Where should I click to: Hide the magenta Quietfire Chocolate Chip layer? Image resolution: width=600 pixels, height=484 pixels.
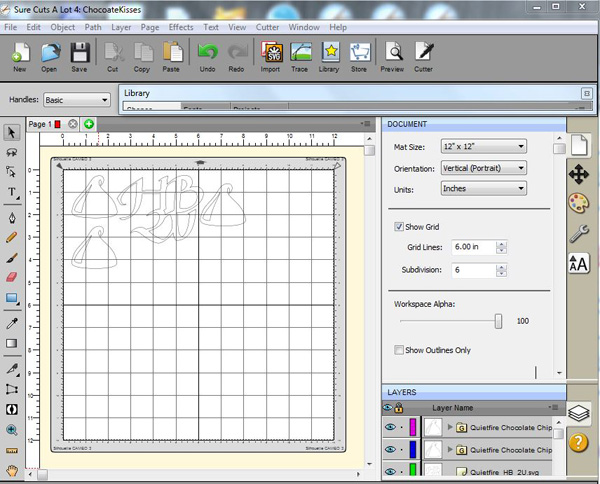pos(390,427)
